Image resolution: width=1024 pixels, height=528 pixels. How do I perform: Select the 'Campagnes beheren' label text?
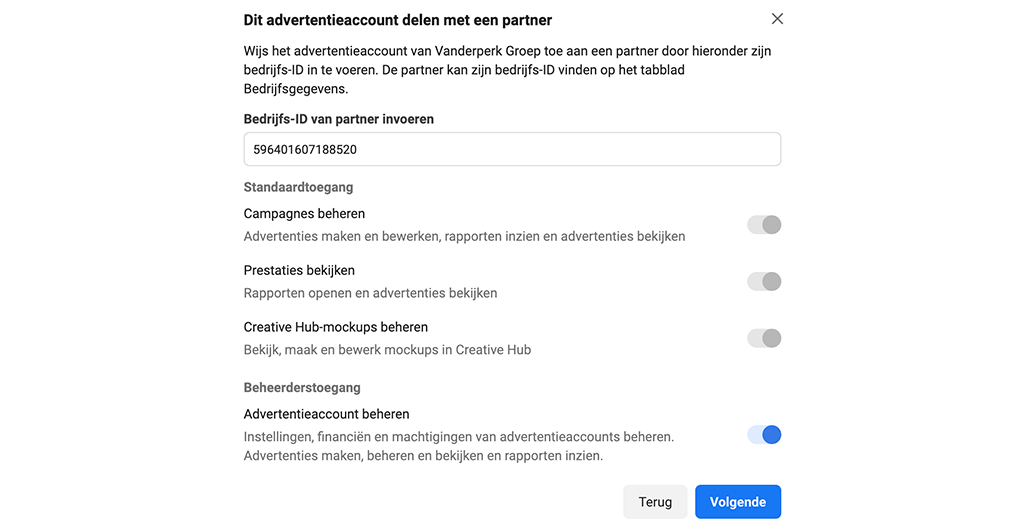pos(304,214)
